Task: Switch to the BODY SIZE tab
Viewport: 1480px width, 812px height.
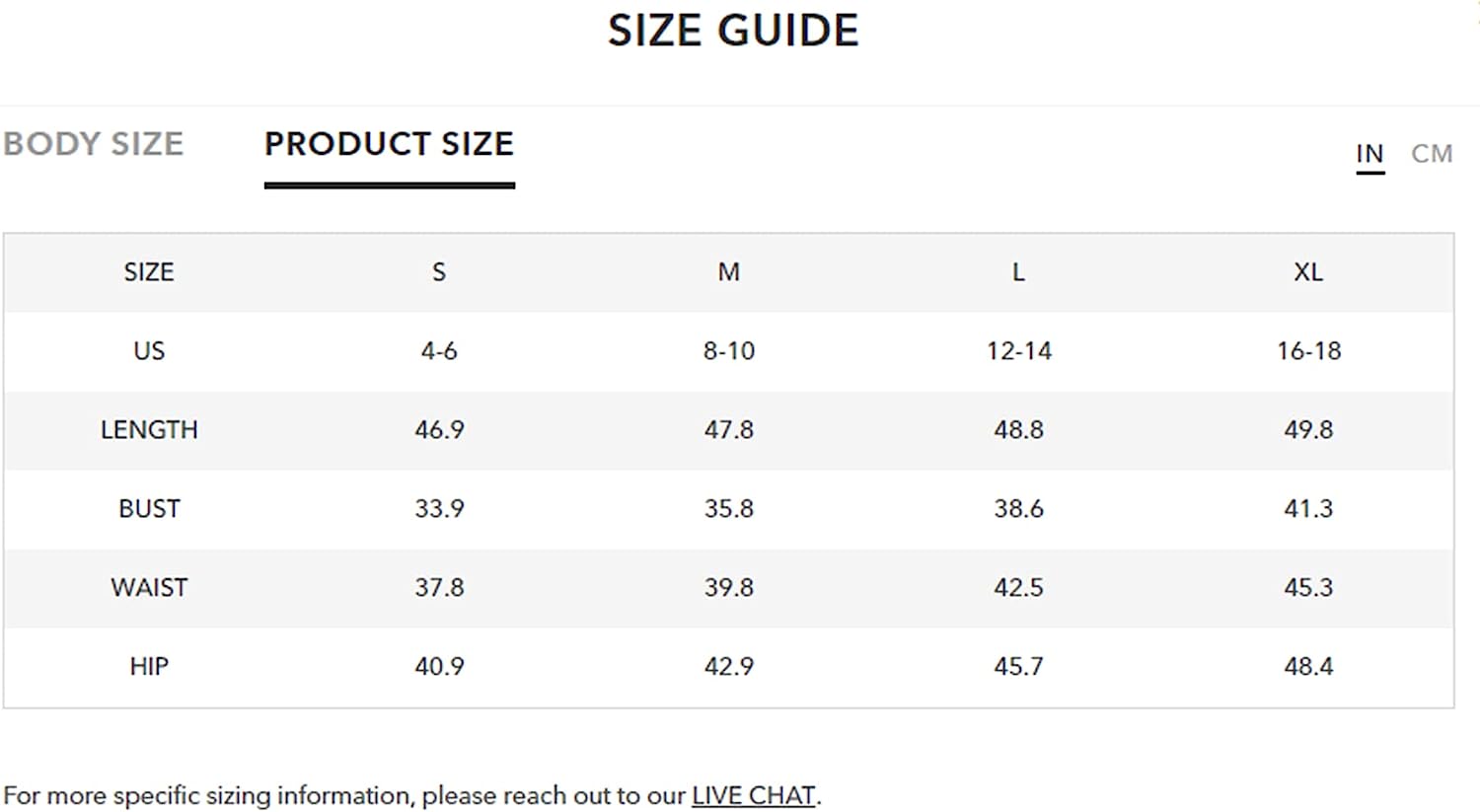Action: (x=94, y=144)
